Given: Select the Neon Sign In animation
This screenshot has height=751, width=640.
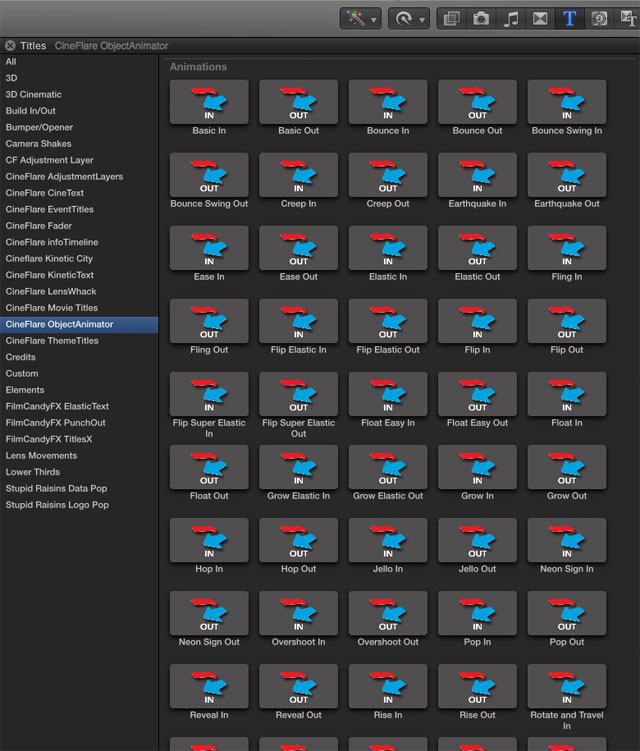Looking at the screenshot, I should click(567, 540).
